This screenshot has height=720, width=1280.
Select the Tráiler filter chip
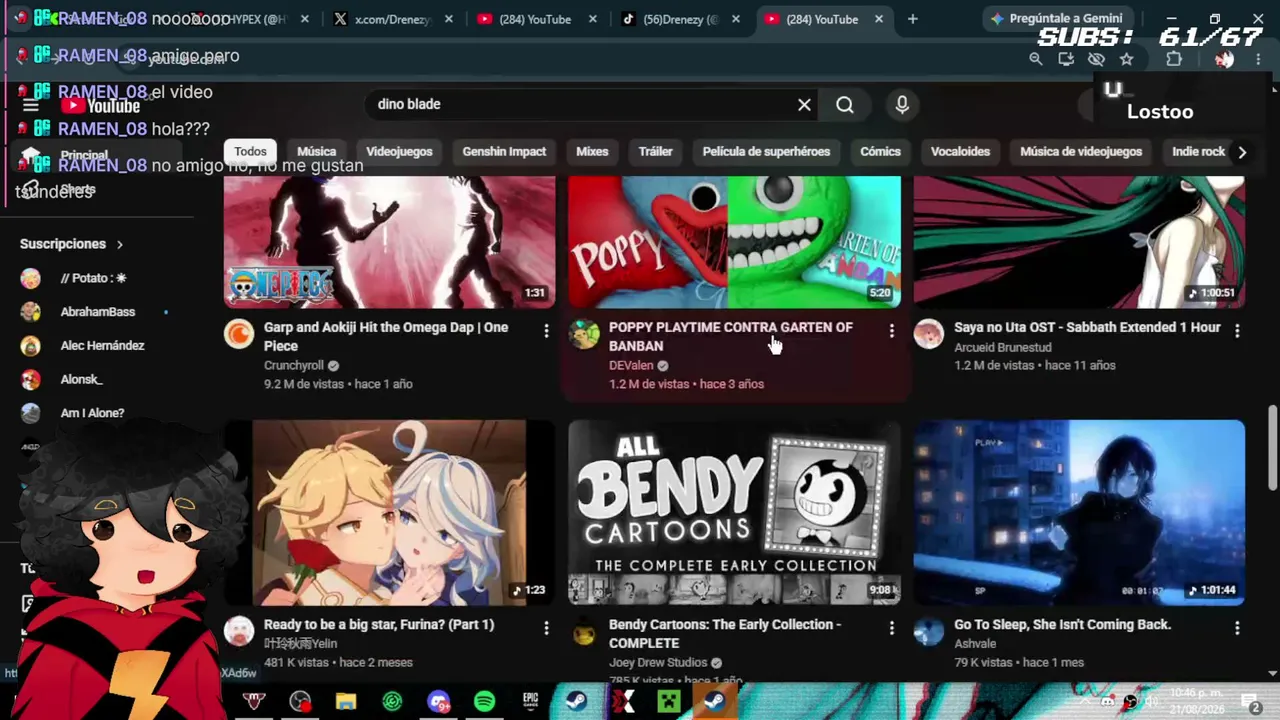coord(656,152)
